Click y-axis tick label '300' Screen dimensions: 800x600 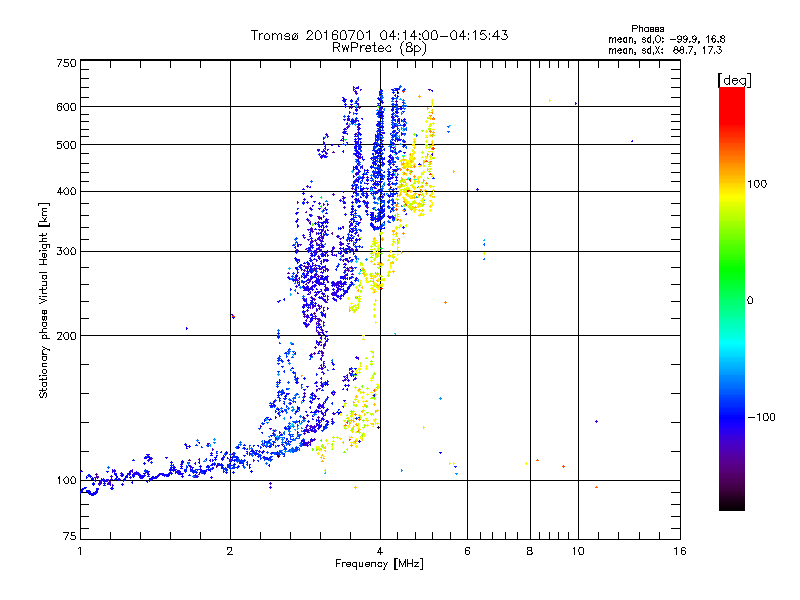(66, 252)
